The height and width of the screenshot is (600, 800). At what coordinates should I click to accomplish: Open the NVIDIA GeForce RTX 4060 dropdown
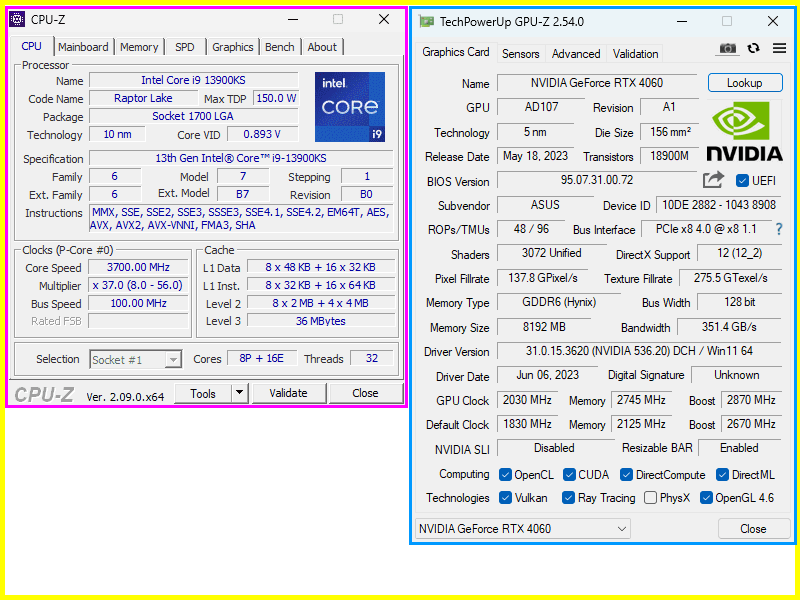pos(522,528)
